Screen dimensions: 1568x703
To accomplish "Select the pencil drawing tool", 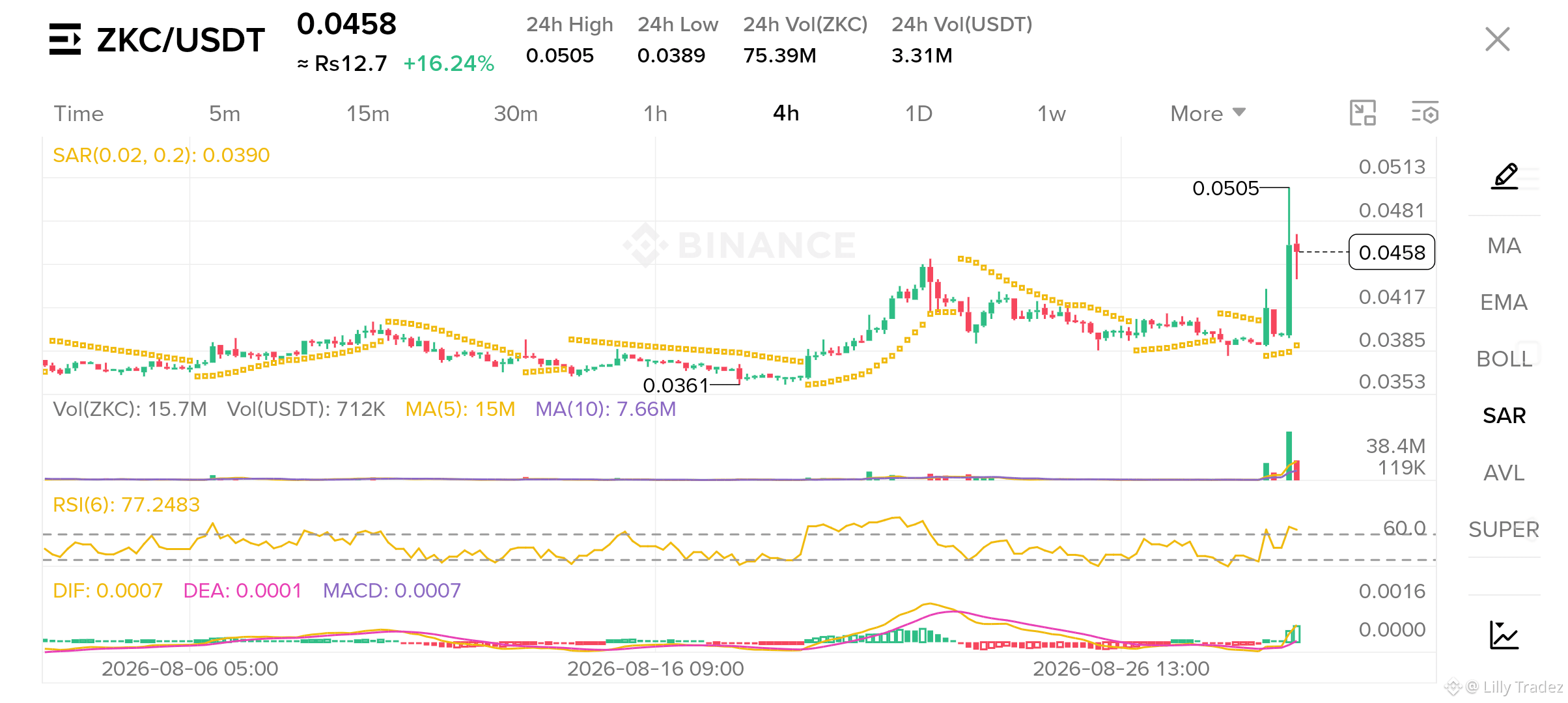I will [1505, 176].
